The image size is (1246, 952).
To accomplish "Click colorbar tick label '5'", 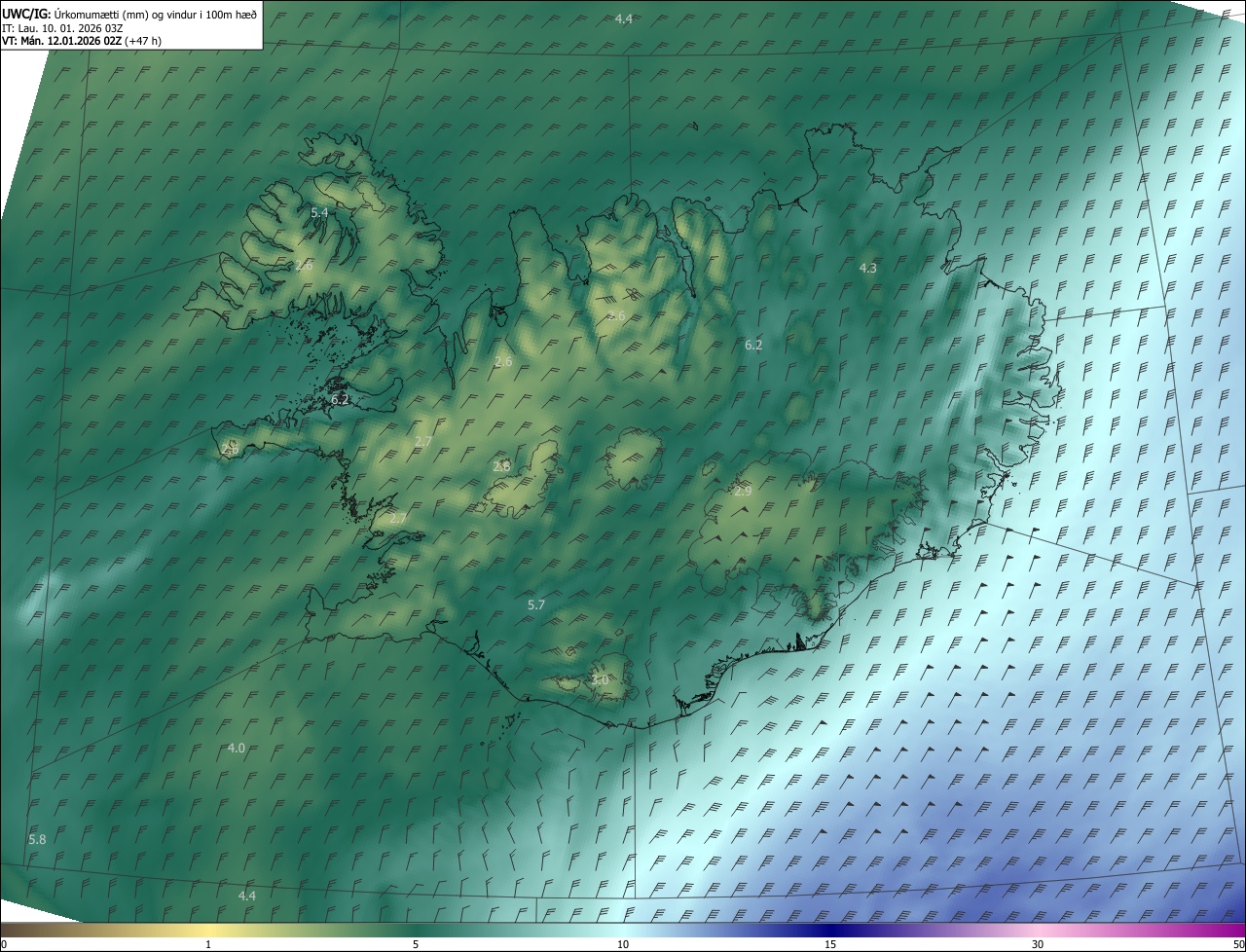I will (416, 944).
